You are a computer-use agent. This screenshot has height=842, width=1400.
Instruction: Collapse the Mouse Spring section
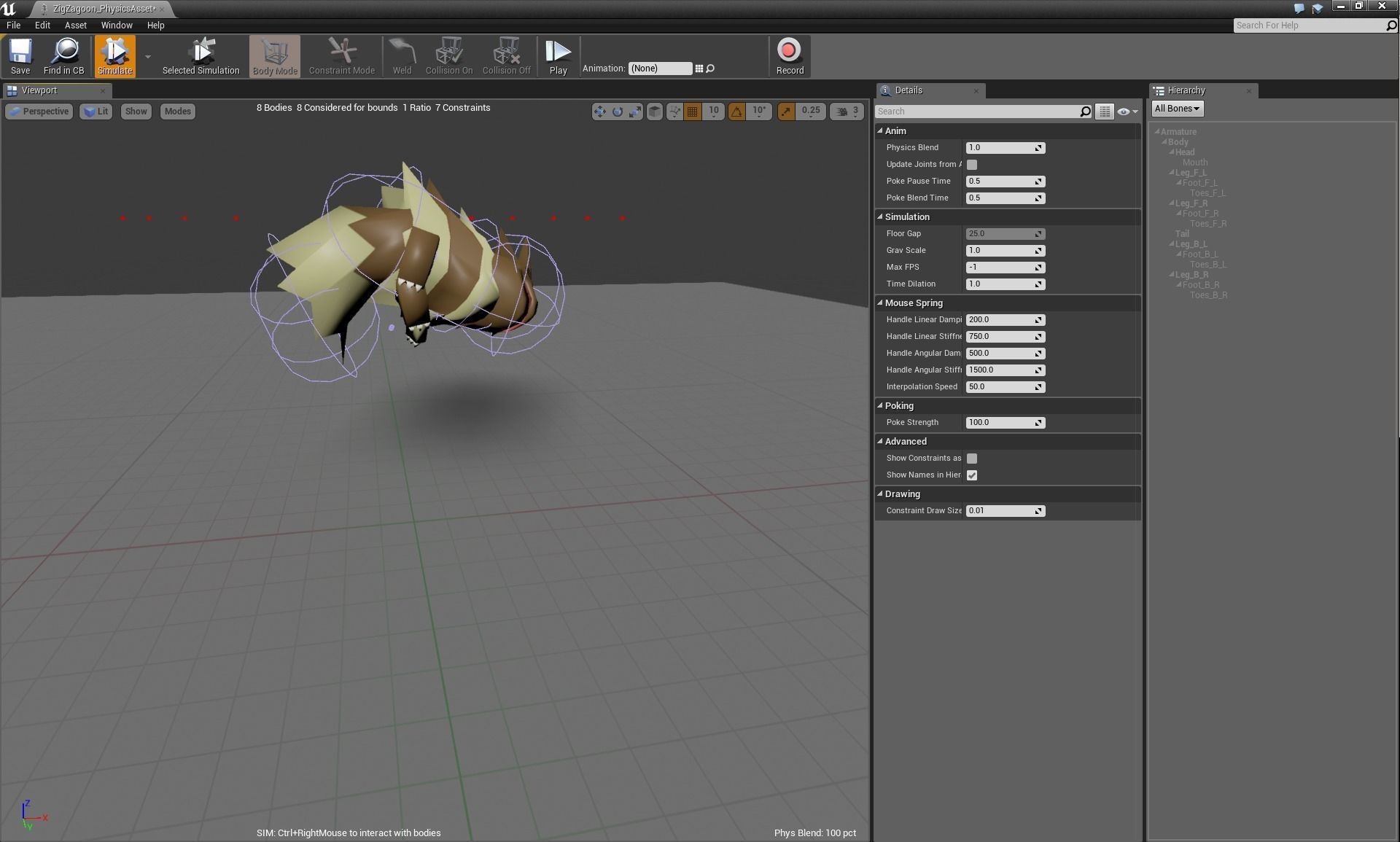point(880,303)
